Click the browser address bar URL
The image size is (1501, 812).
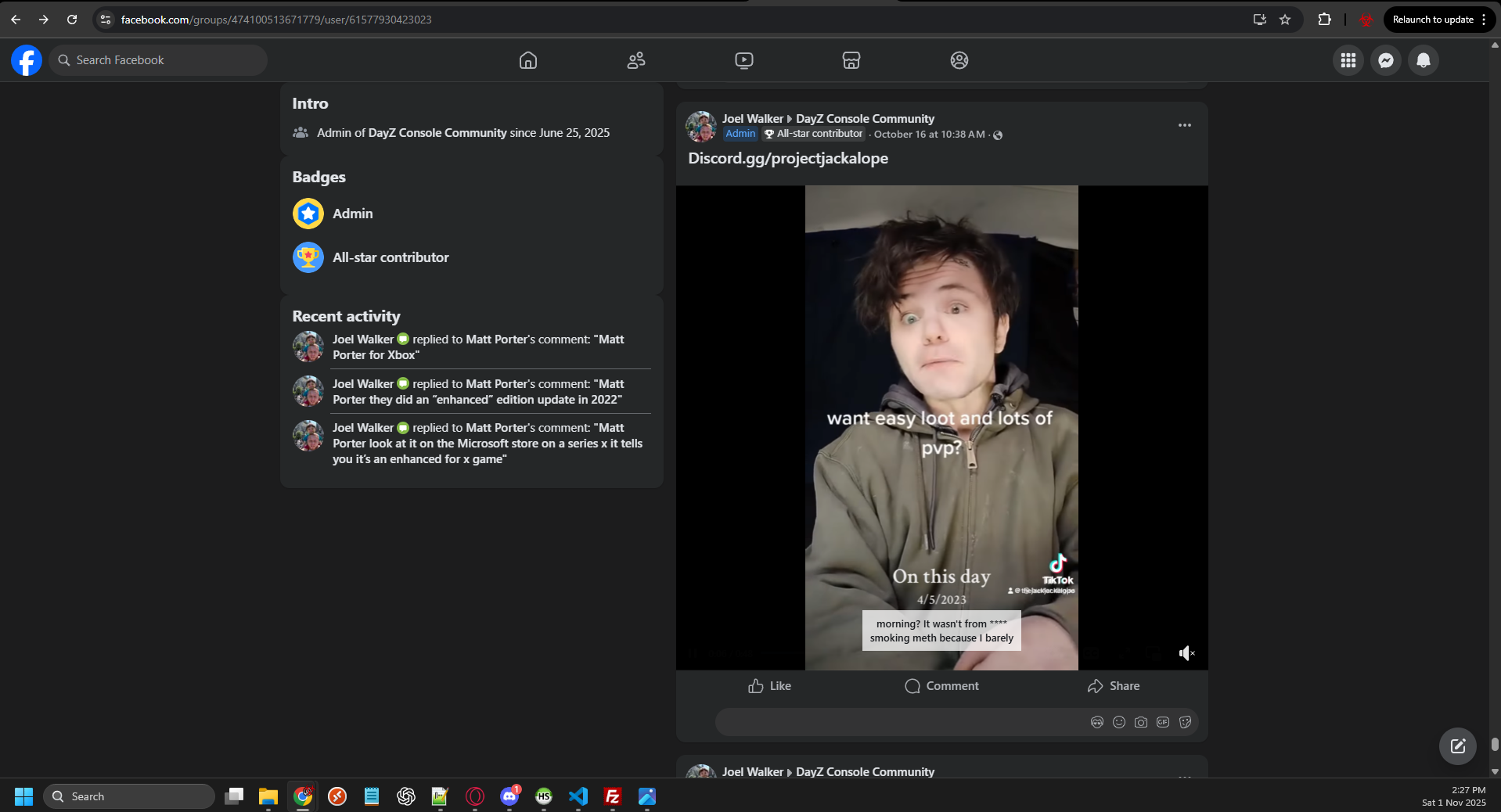click(x=276, y=20)
